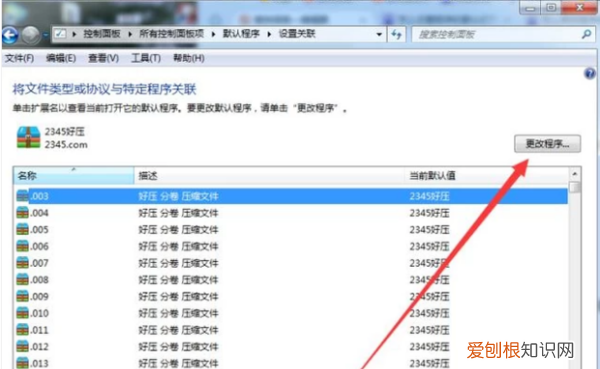
Task: Select the .006 extension name
Action: (39, 246)
